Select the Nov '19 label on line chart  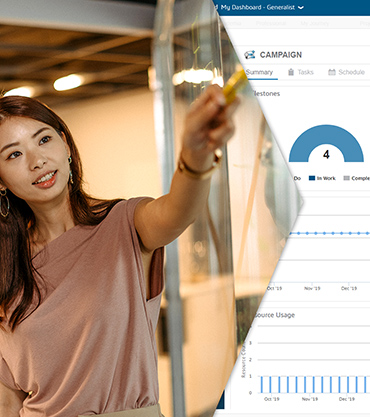312,288
